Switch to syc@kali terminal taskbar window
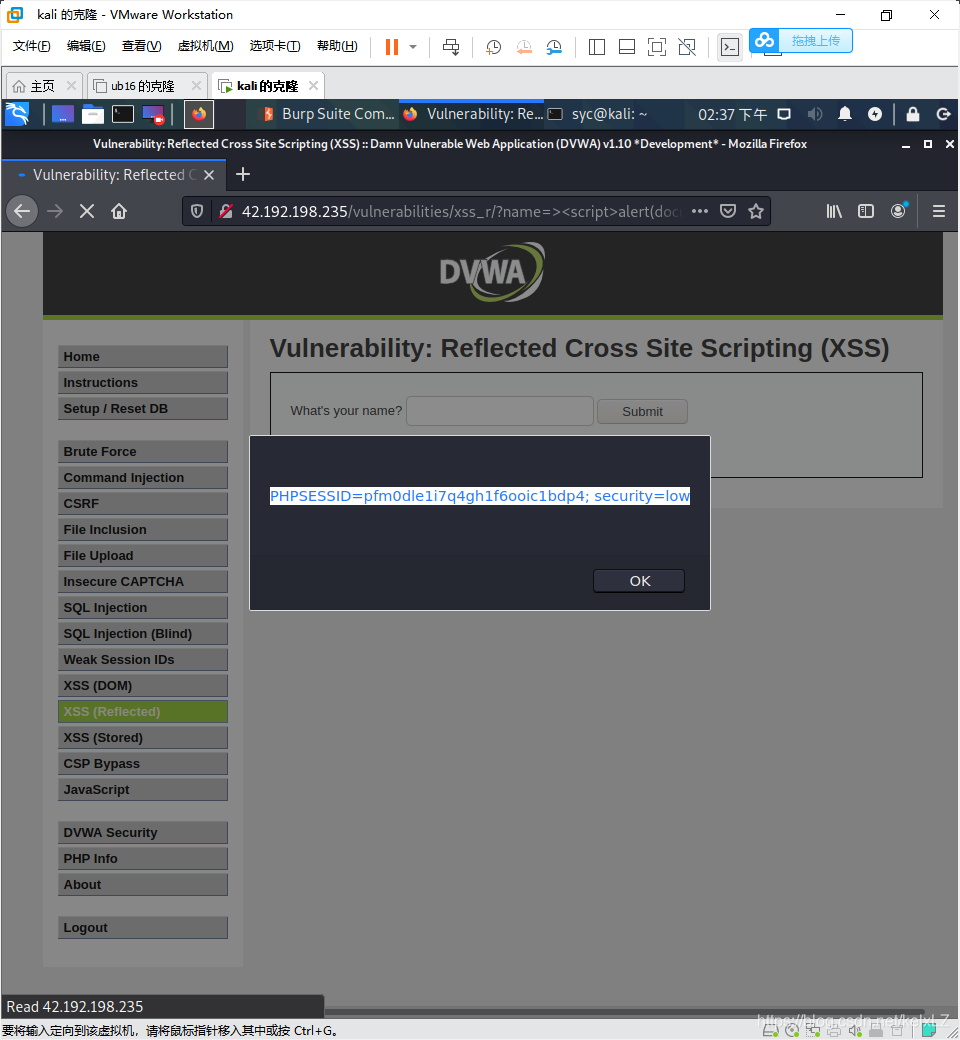This screenshot has height=1040, width=960. (x=599, y=114)
